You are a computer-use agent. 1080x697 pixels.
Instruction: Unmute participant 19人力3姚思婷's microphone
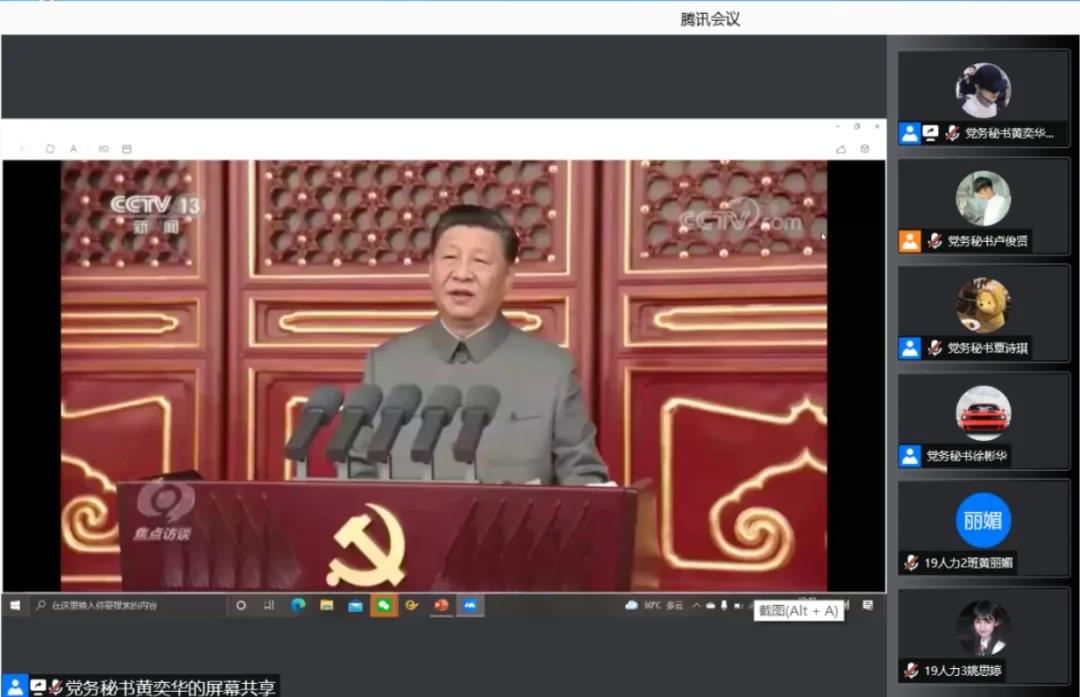(x=912, y=671)
